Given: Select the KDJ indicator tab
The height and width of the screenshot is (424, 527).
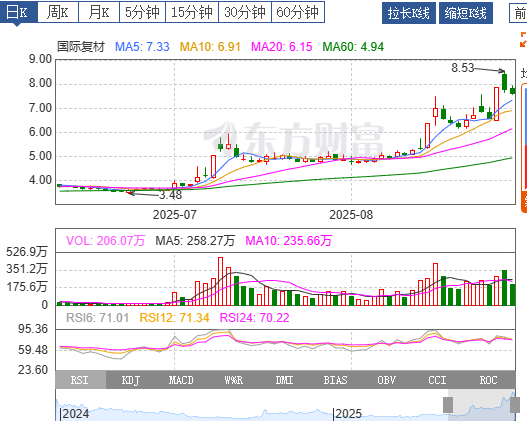Looking at the screenshot, I should [x=131, y=380].
